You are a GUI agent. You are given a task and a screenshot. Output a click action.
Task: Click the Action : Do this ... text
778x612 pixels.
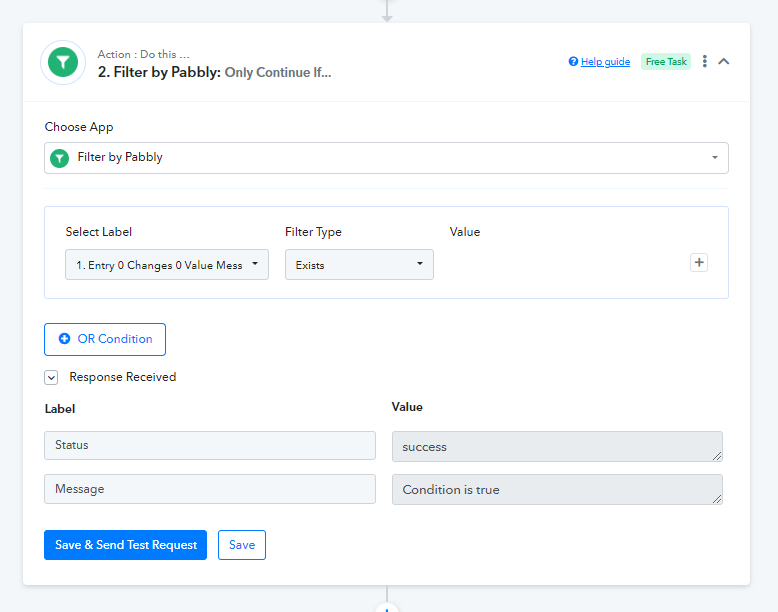pos(143,54)
